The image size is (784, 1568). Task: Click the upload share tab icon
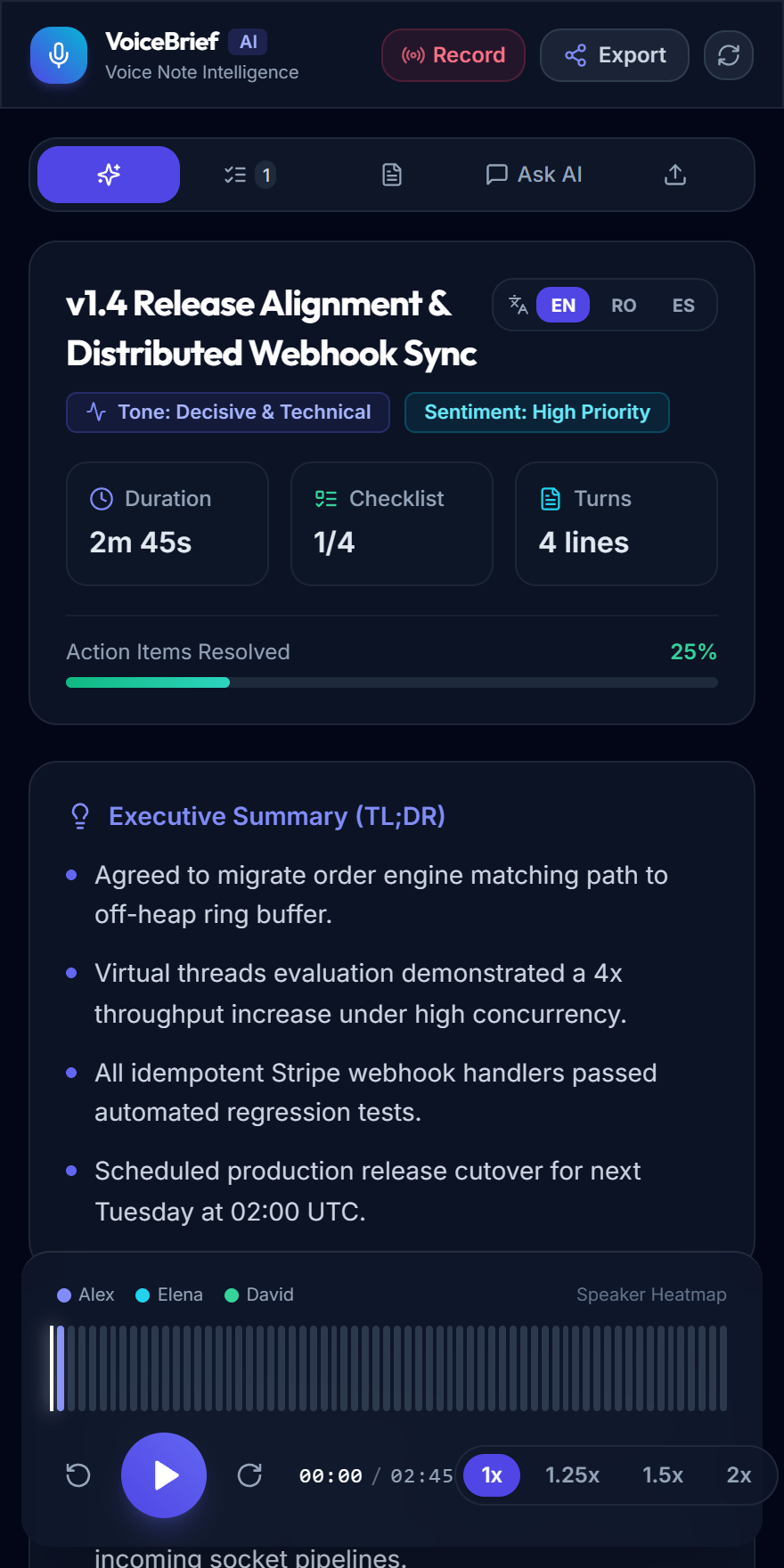[x=675, y=175]
